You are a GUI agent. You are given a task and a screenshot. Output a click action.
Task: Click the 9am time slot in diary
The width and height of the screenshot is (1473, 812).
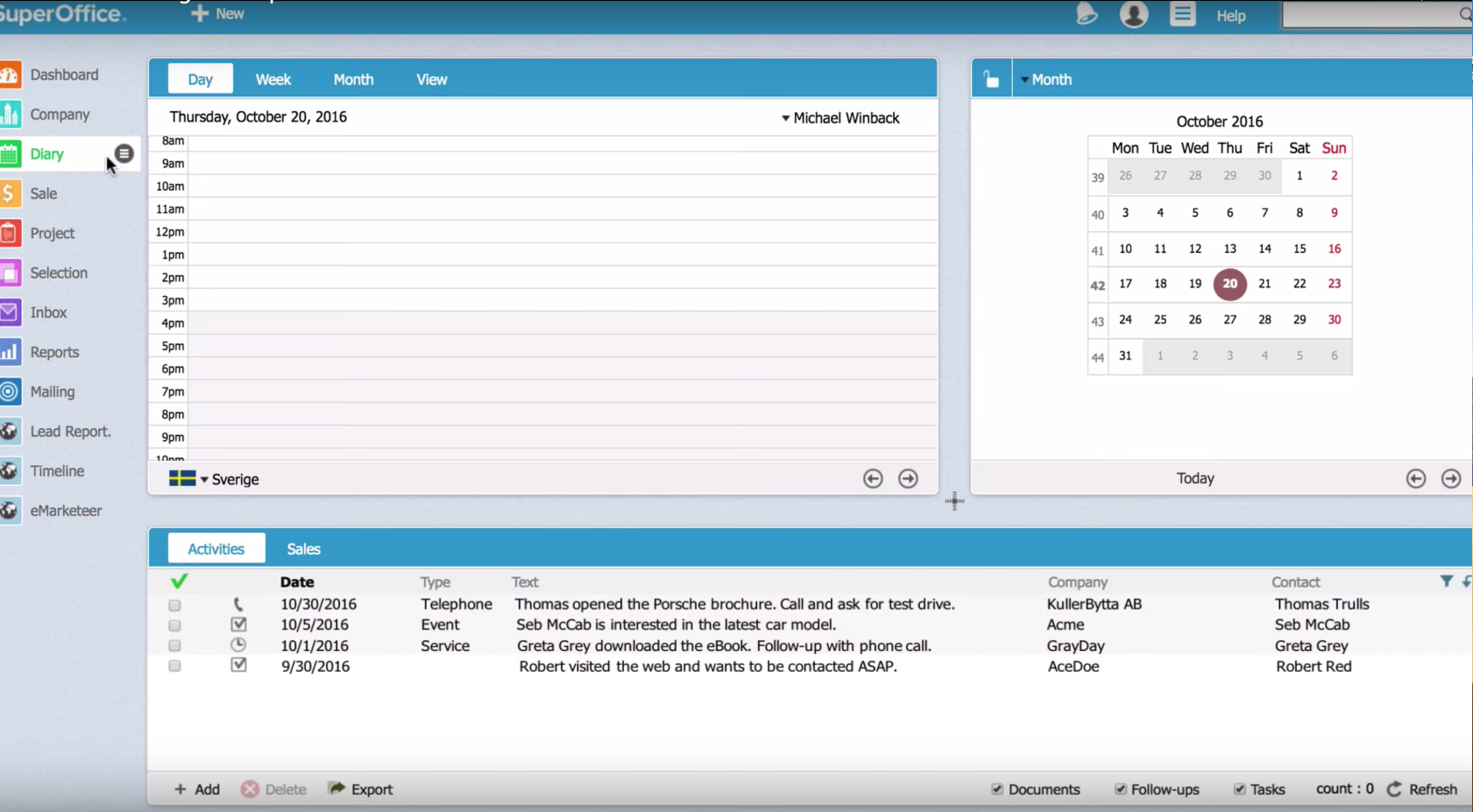[563, 164]
